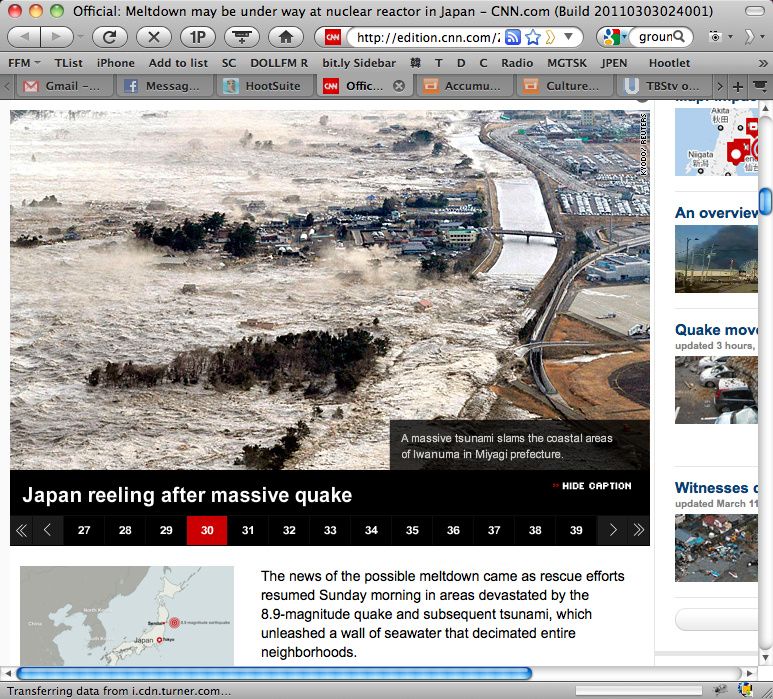The height and width of the screenshot is (699, 773).
Task: Close the active CNN tab
Action: (399, 86)
